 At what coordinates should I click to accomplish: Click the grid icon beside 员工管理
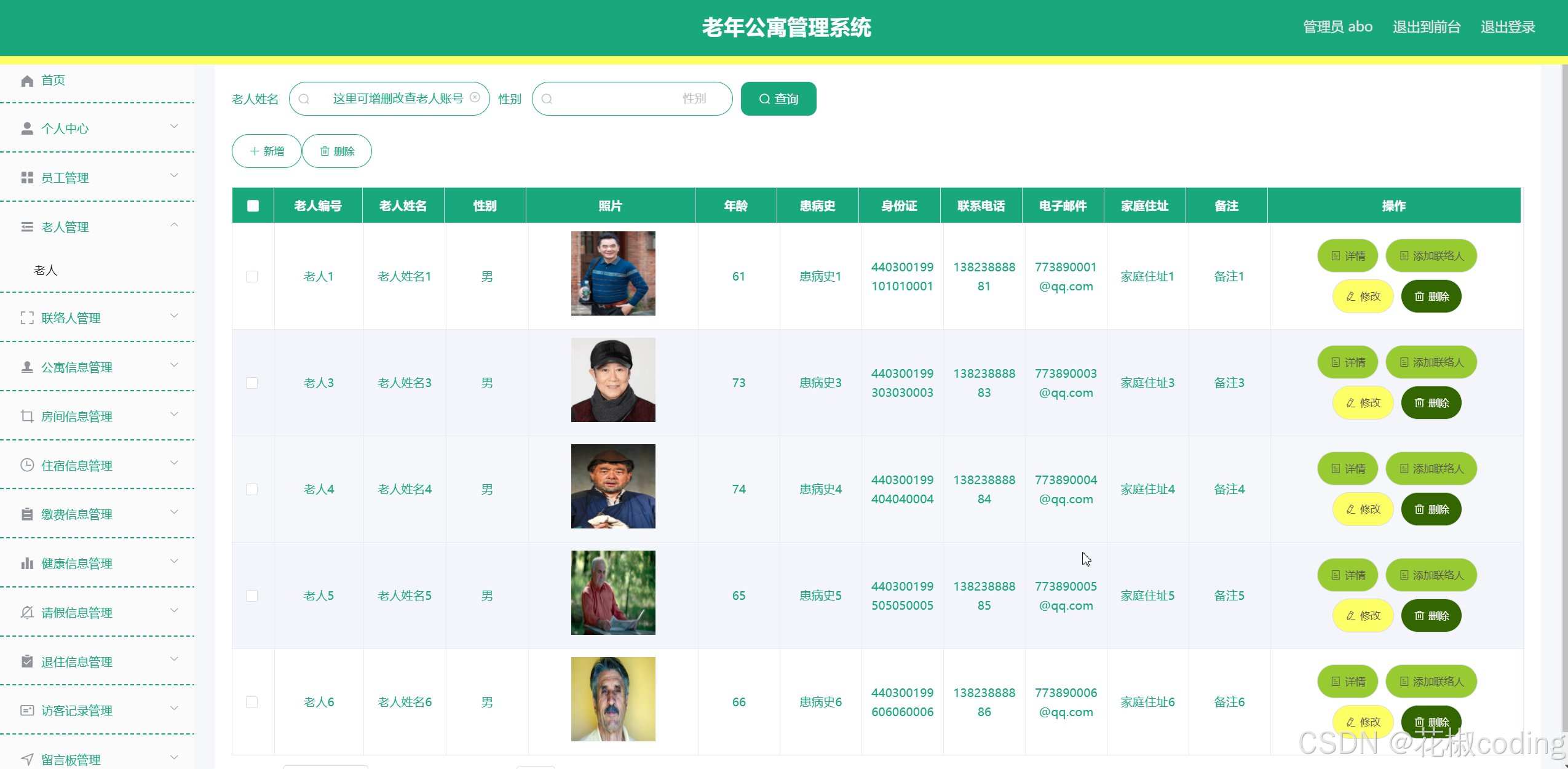27,178
